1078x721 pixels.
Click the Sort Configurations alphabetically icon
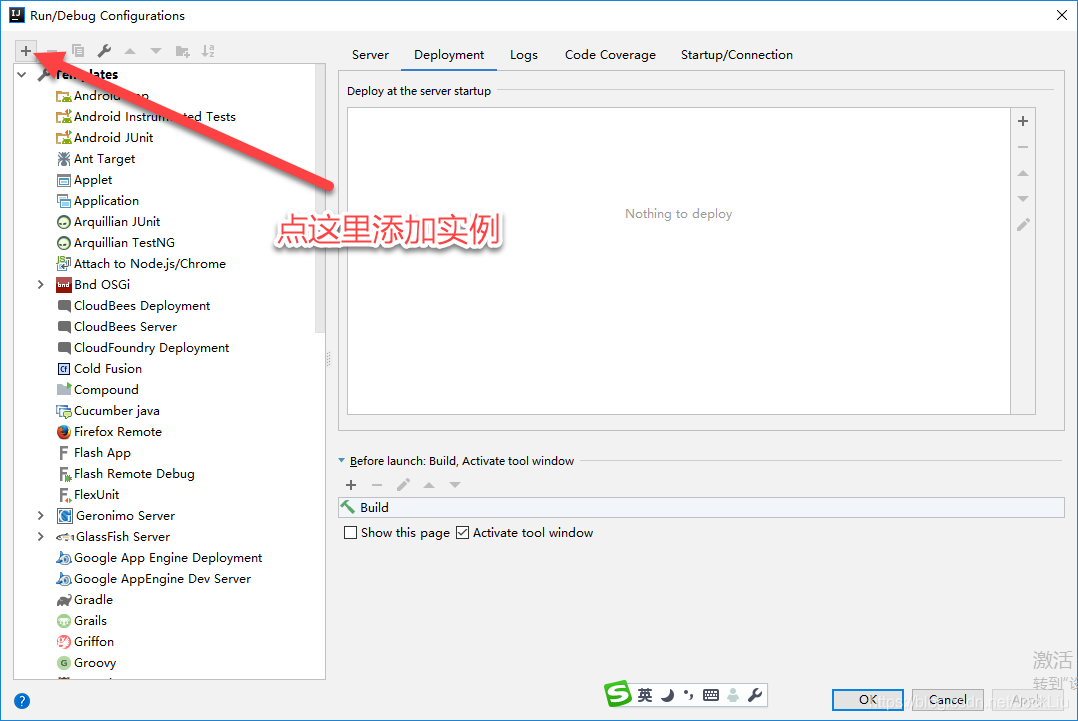click(x=208, y=51)
